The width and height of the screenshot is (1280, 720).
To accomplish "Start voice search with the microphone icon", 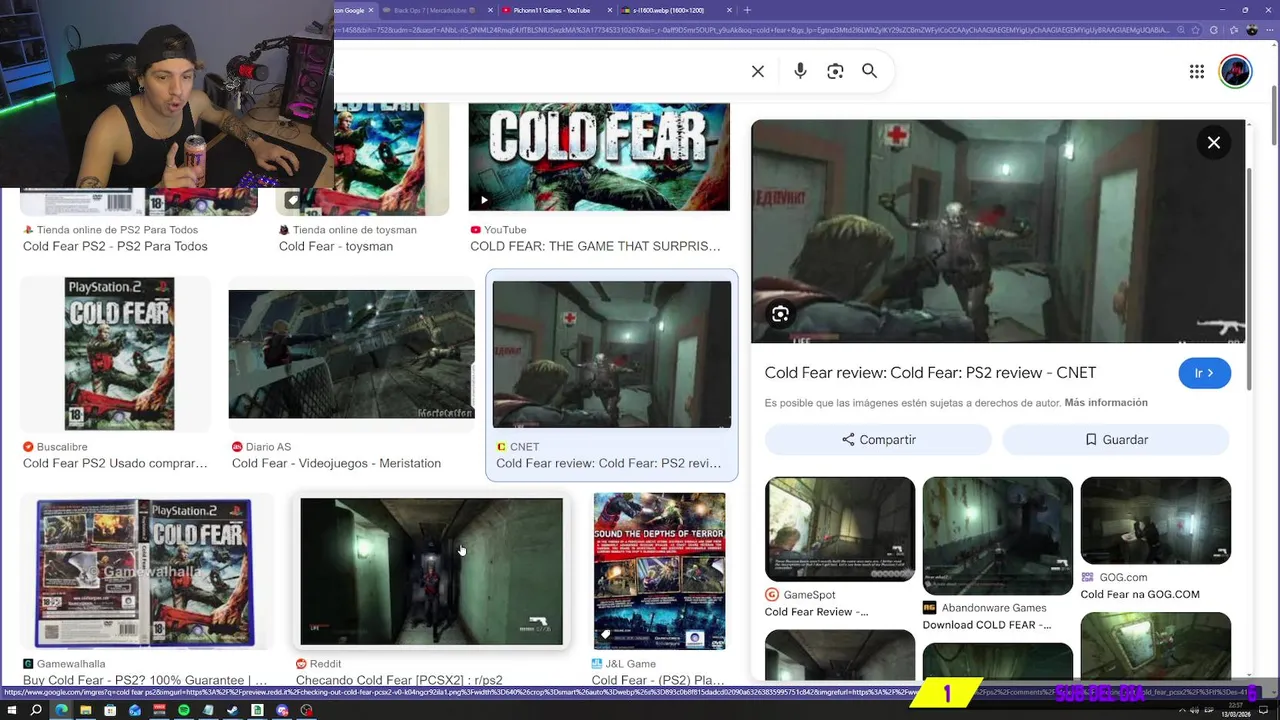I will (x=800, y=71).
